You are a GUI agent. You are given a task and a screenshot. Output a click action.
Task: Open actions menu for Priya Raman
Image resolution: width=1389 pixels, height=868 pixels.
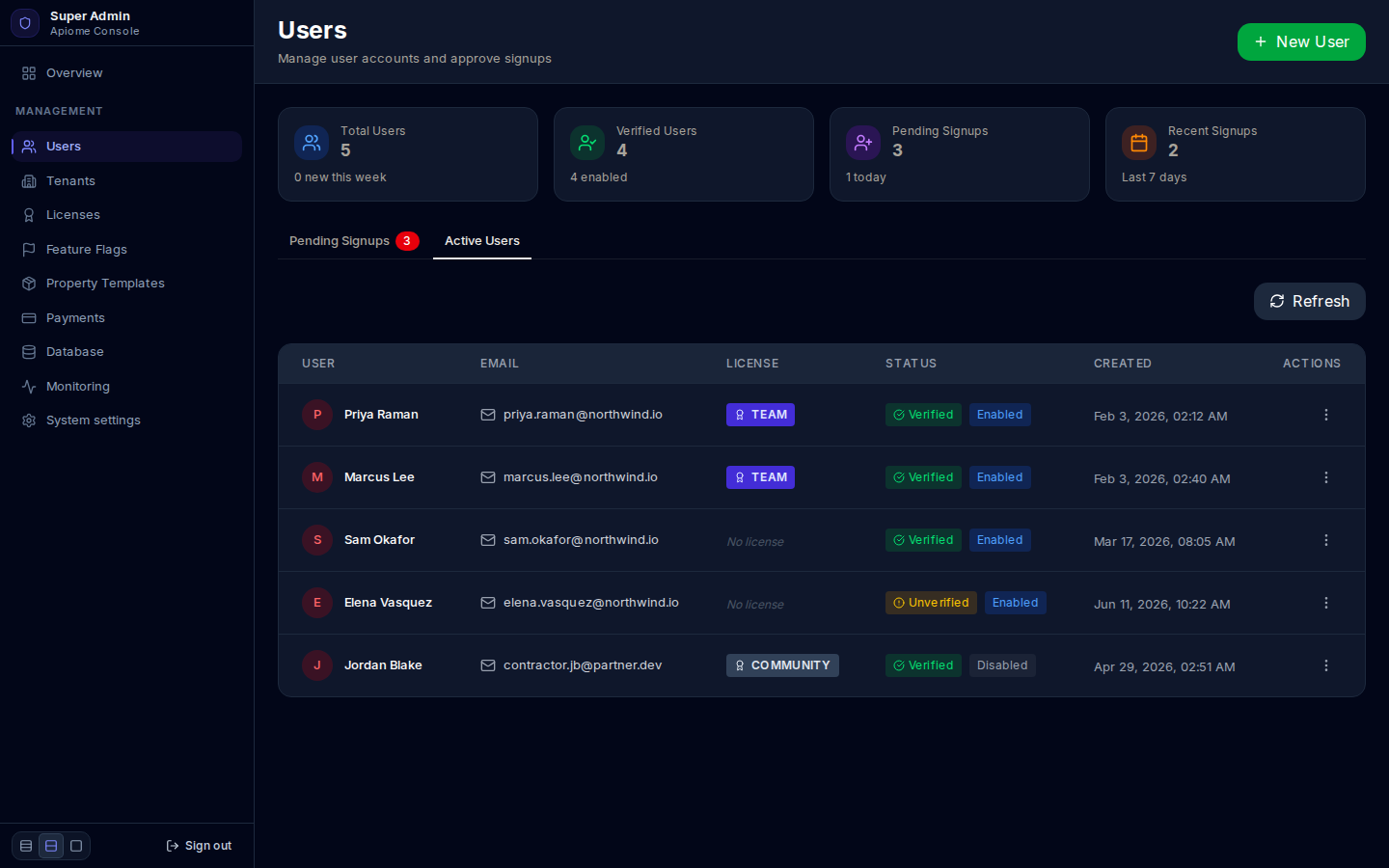pos(1326,415)
